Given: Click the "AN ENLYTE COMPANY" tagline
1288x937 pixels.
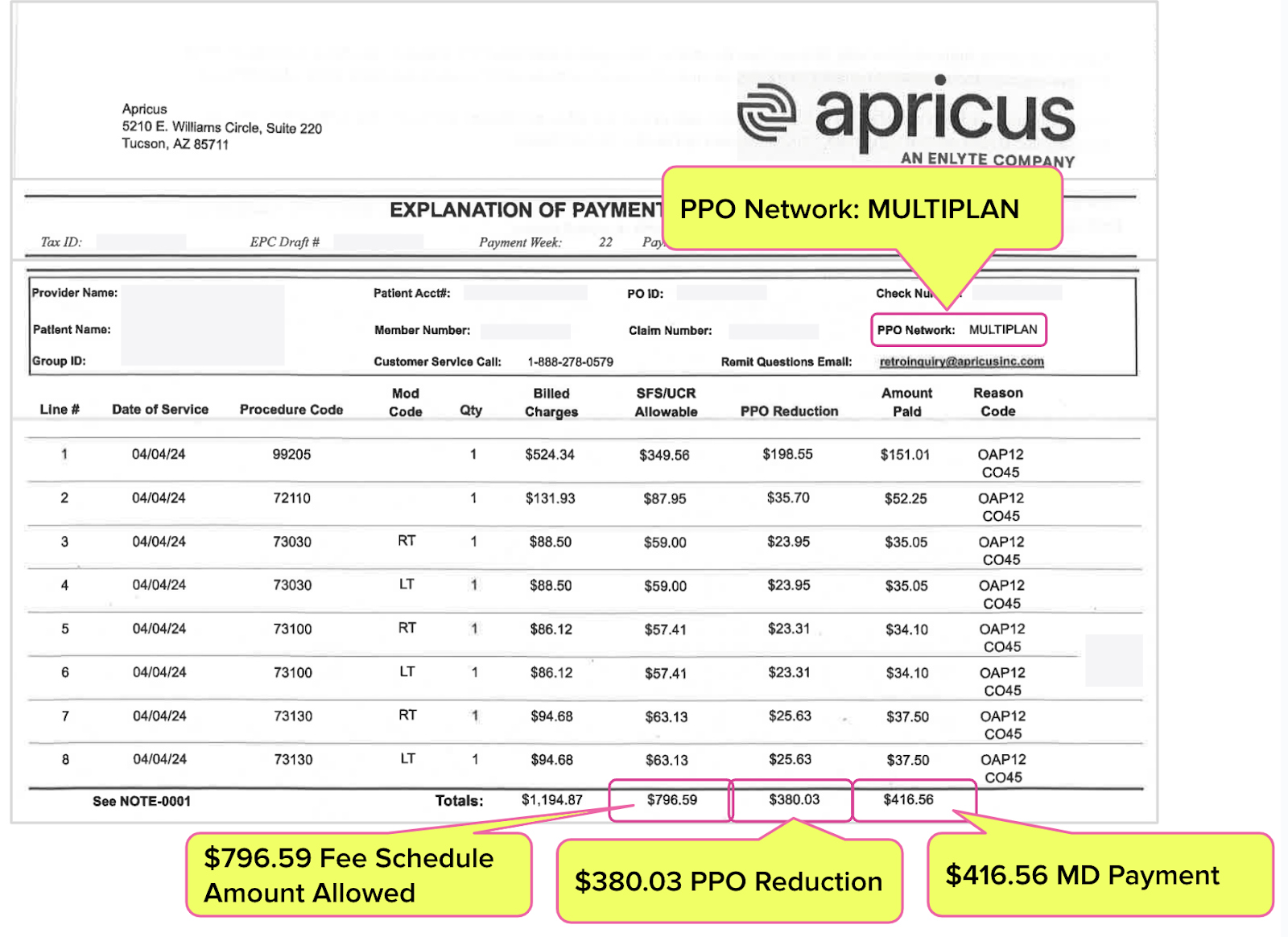Looking at the screenshot, I should click(x=988, y=159).
